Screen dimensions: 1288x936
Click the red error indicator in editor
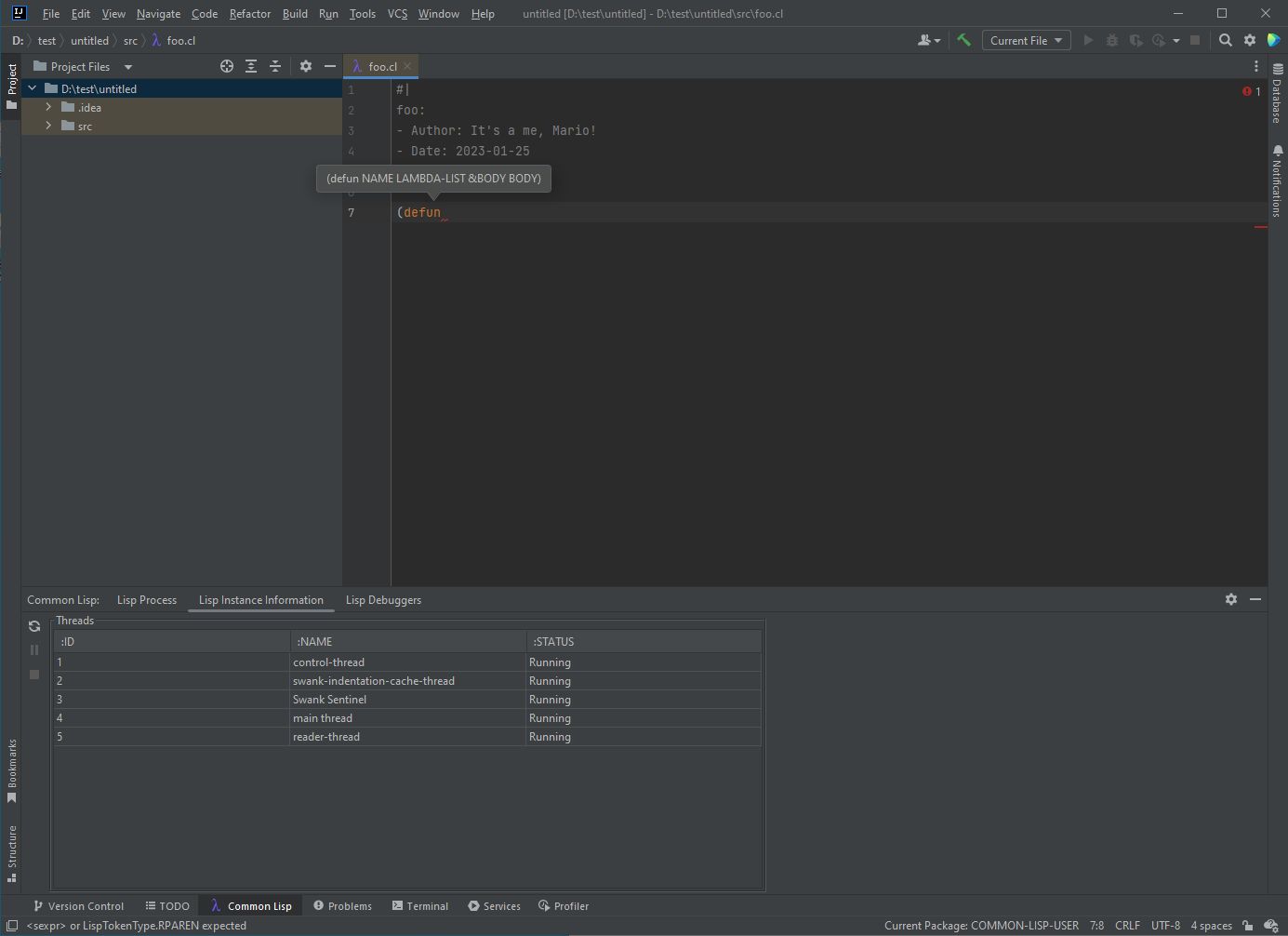[1251, 91]
